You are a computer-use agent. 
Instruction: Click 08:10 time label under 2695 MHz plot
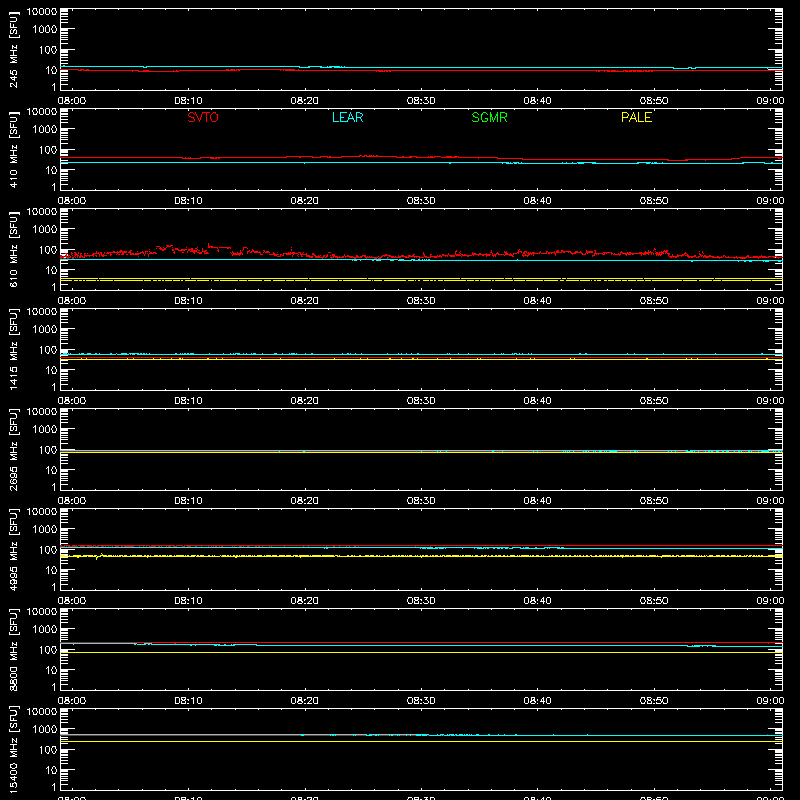coord(188,501)
